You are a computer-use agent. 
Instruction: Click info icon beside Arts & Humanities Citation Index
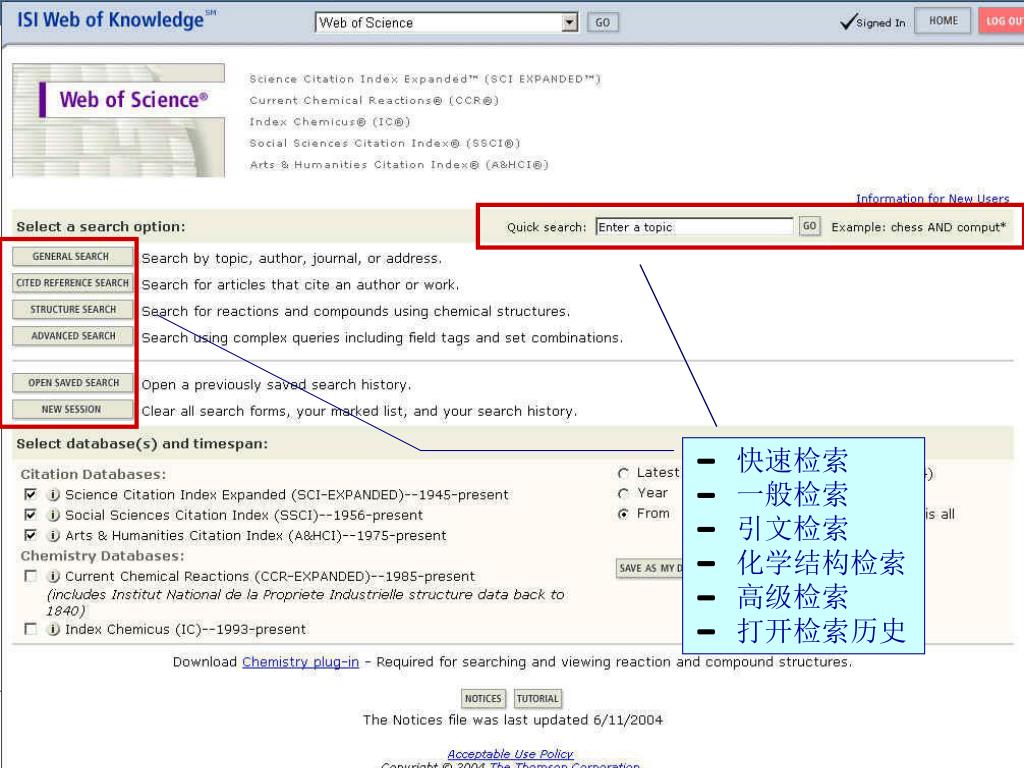tap(54, 536)
